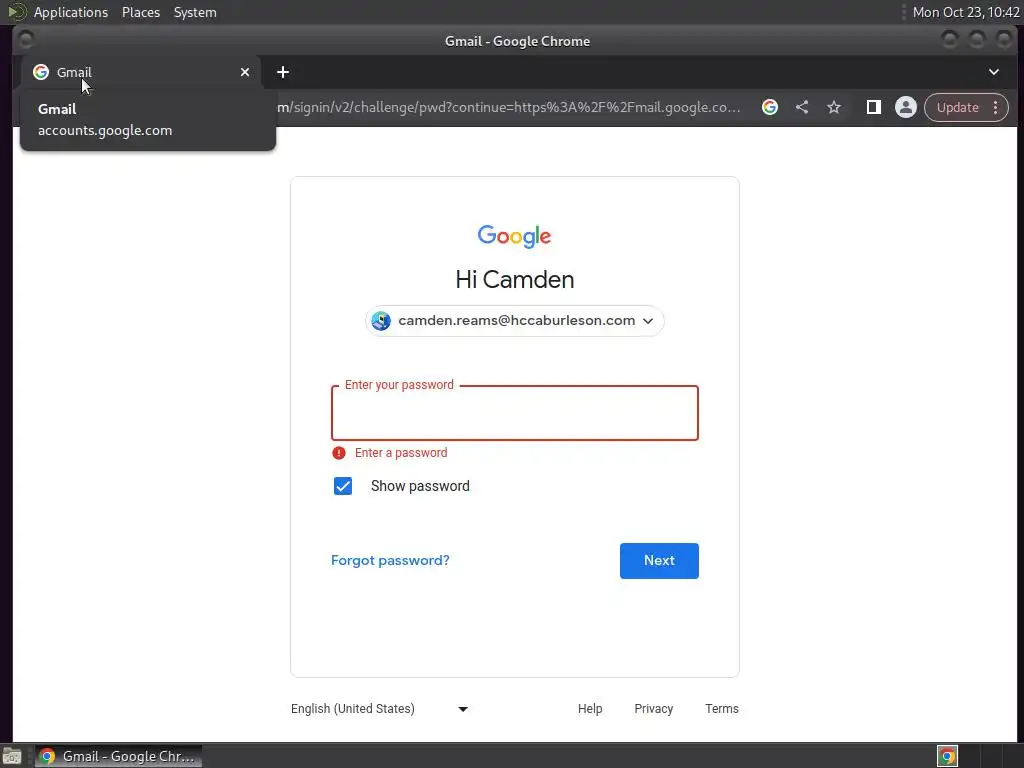
Task: Open the System menu
Action: point(195,12)
